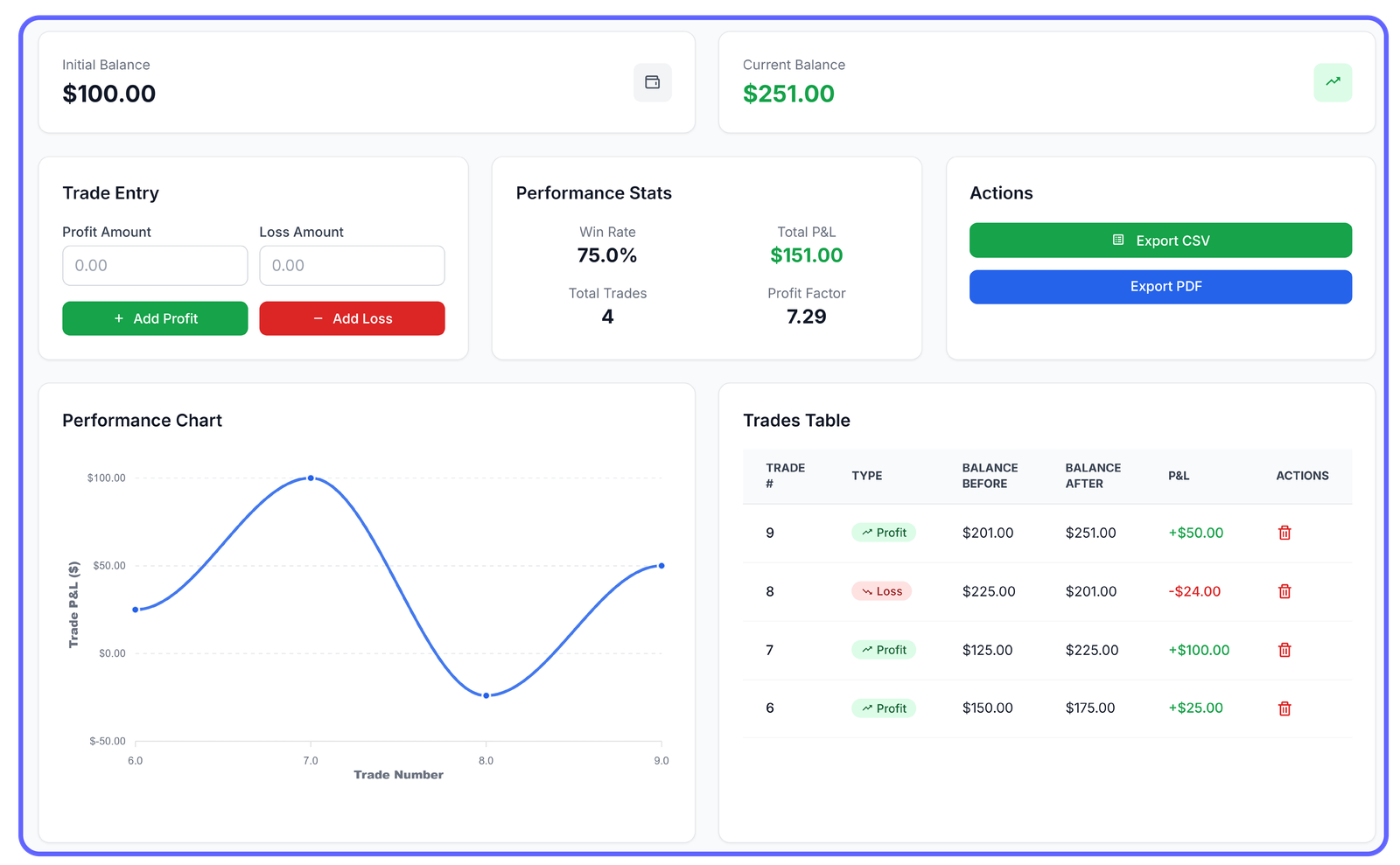Click the Add Loss button

(352, 318)
